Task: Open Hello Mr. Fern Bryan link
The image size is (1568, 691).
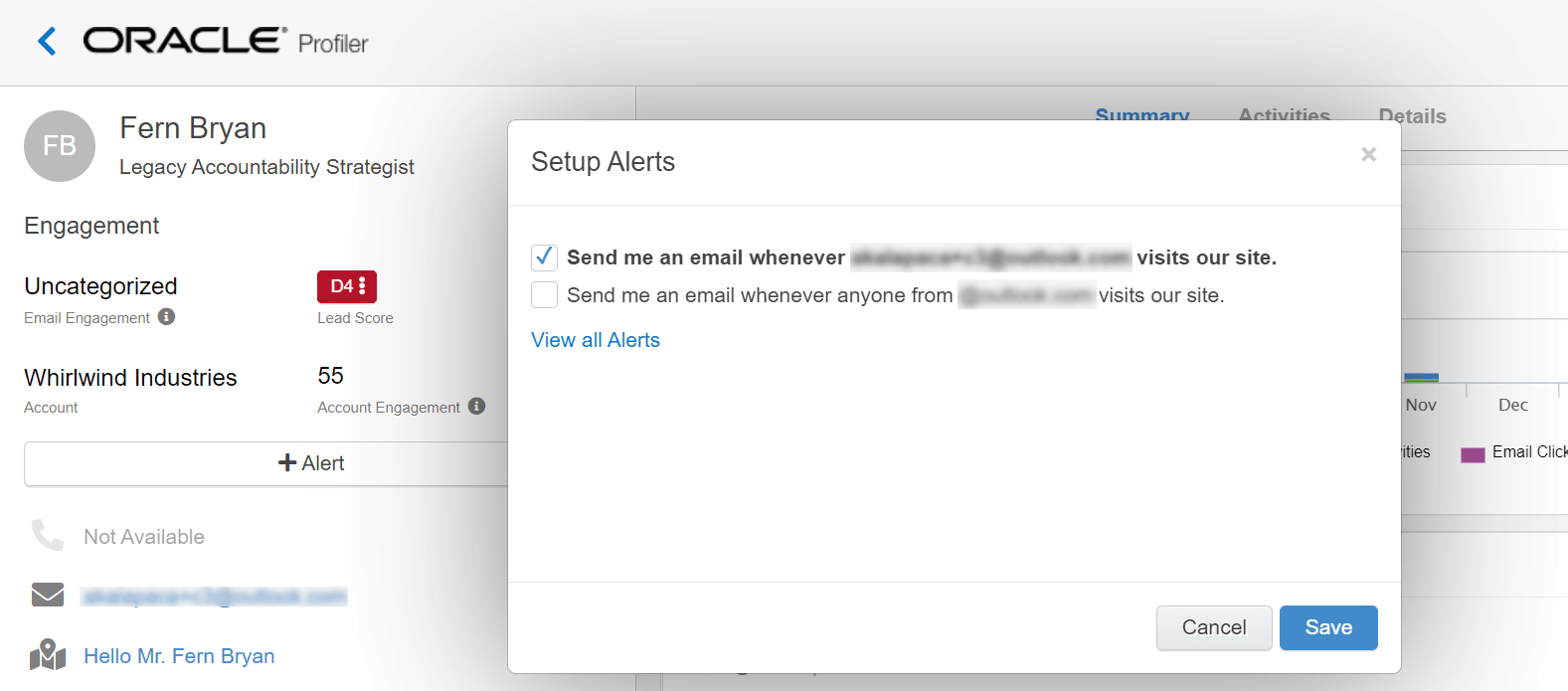Action: 179,656
